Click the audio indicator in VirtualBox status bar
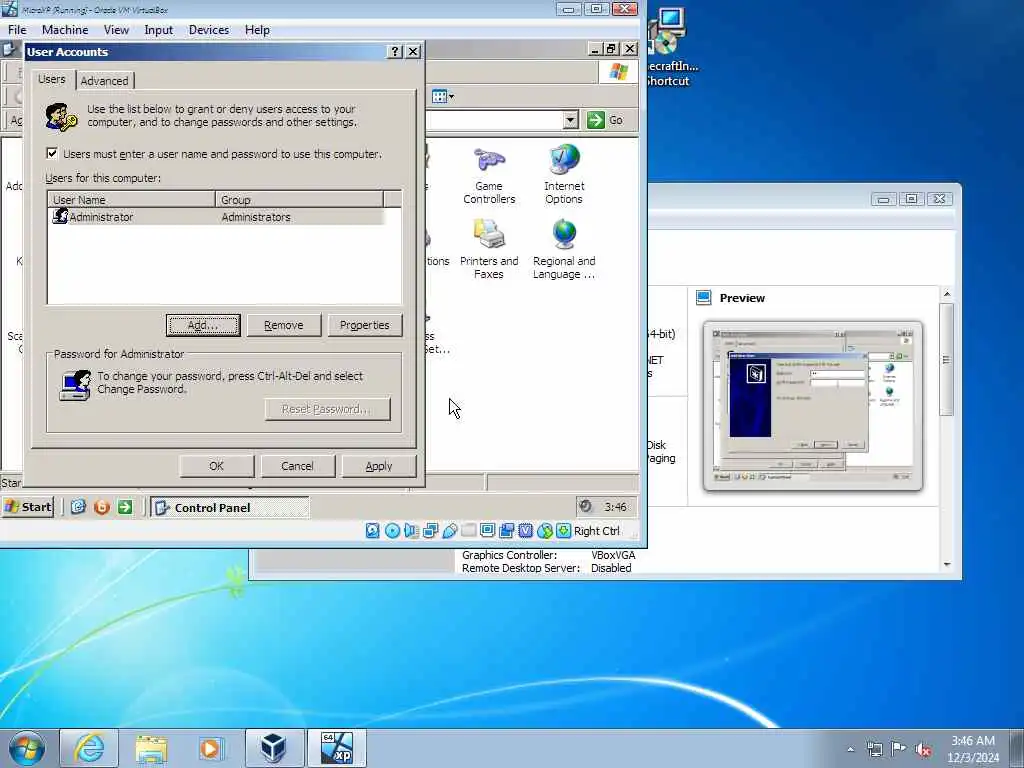 click(x=411, y=531)
